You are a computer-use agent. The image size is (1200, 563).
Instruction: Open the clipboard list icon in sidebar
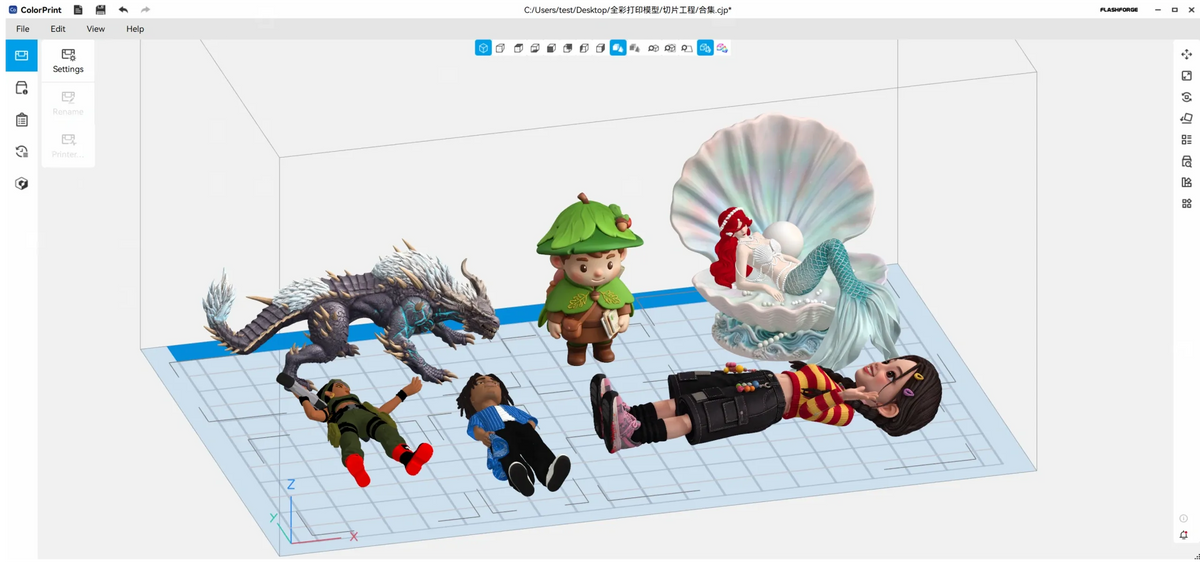pyautogui.click(x=21, y=120)
